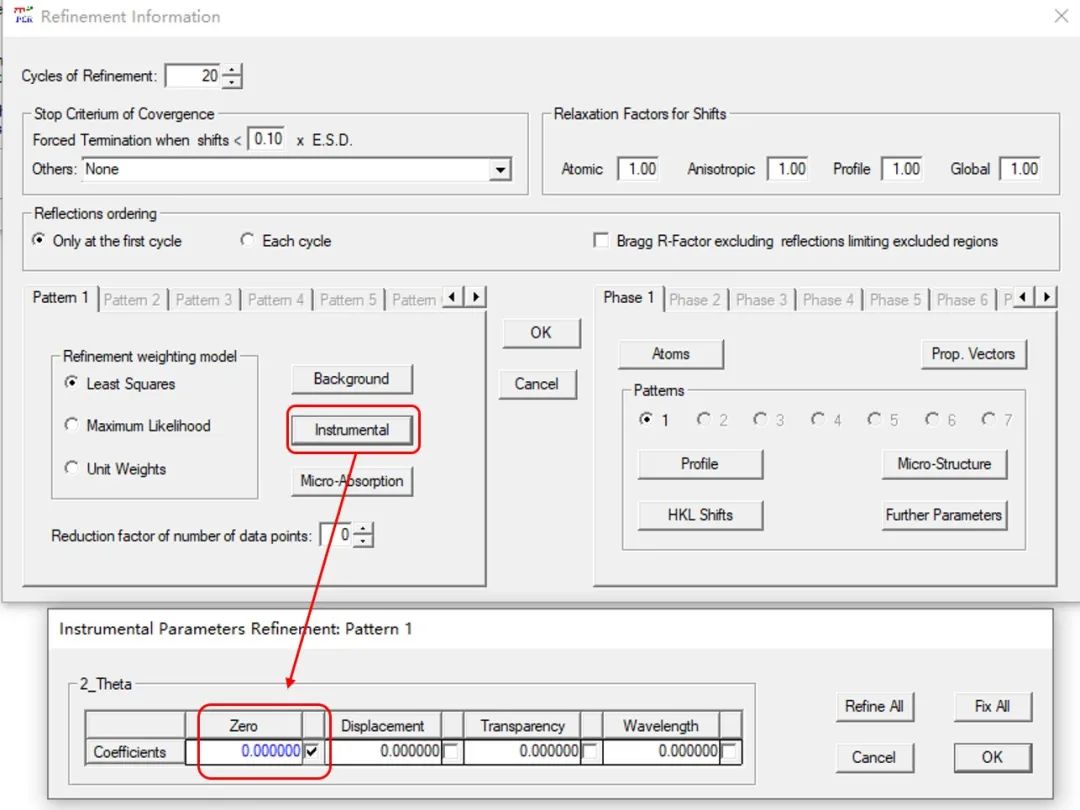Check the Displacement refine checkbox
The height and width of the screenshot is (810, 1080).
click(x=452, y=752)
